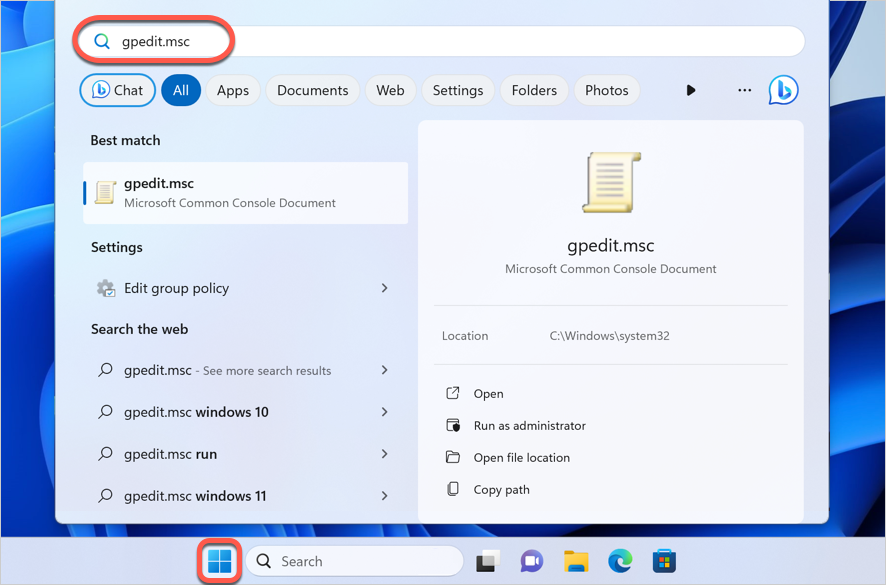886x585 pixels.
Task: Click the Bing icon at top right
Action: click(x=783, y=90)
